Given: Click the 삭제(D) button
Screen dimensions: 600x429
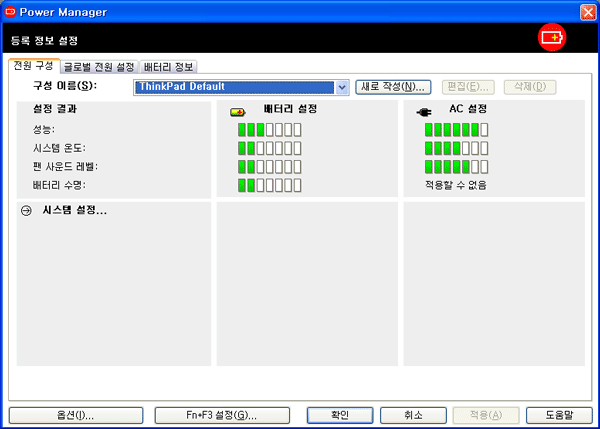Looking at the screenshot, I should 530,87.
